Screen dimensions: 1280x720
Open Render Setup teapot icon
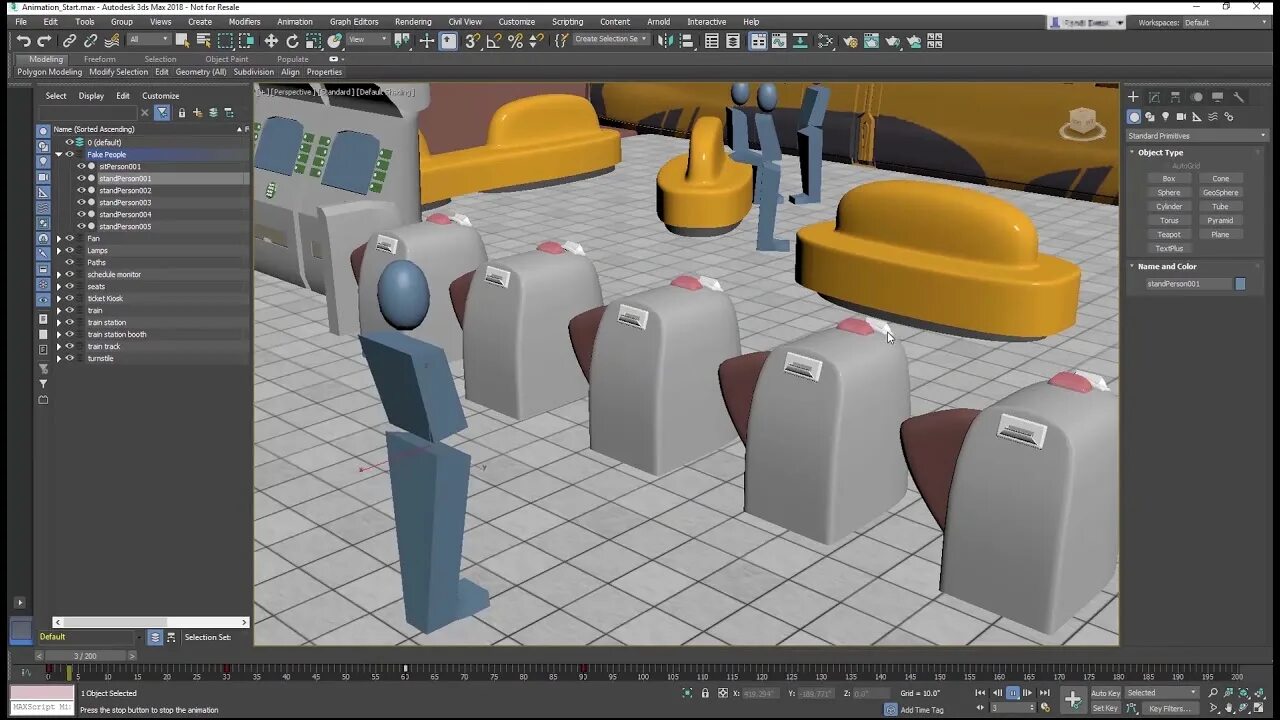tap(850, 41)
